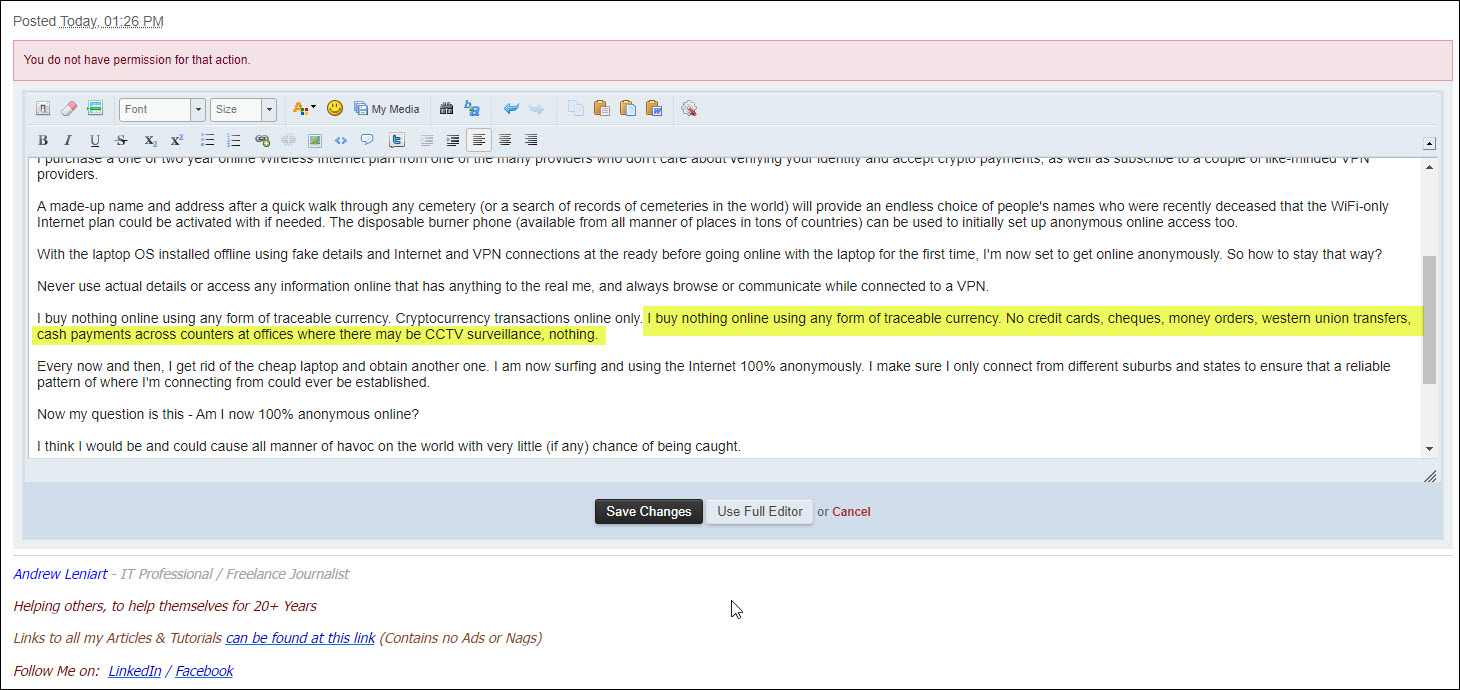Click the decrease indent icon
The width and height of the screenshot is (1460, 690).
(x=427, y=140)
